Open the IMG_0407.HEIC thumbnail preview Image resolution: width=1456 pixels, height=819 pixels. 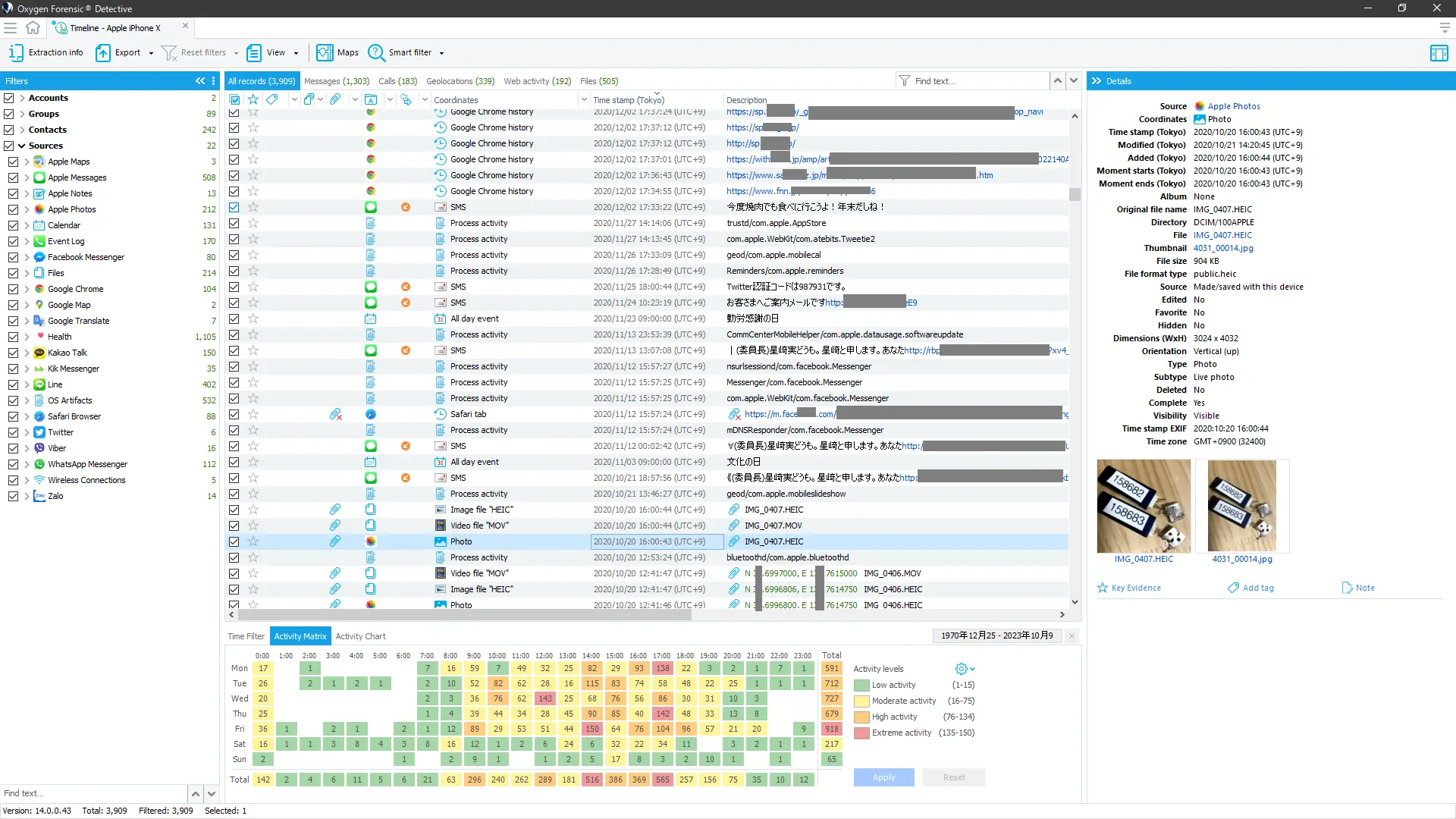[x=1143, y=506]
